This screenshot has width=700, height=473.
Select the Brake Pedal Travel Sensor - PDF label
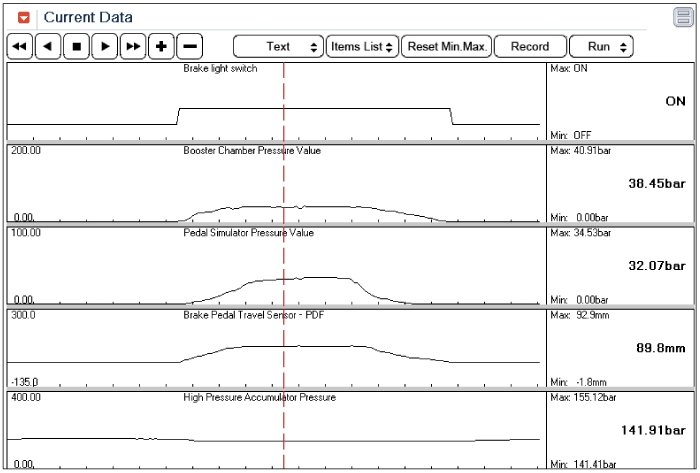[254, 315]
